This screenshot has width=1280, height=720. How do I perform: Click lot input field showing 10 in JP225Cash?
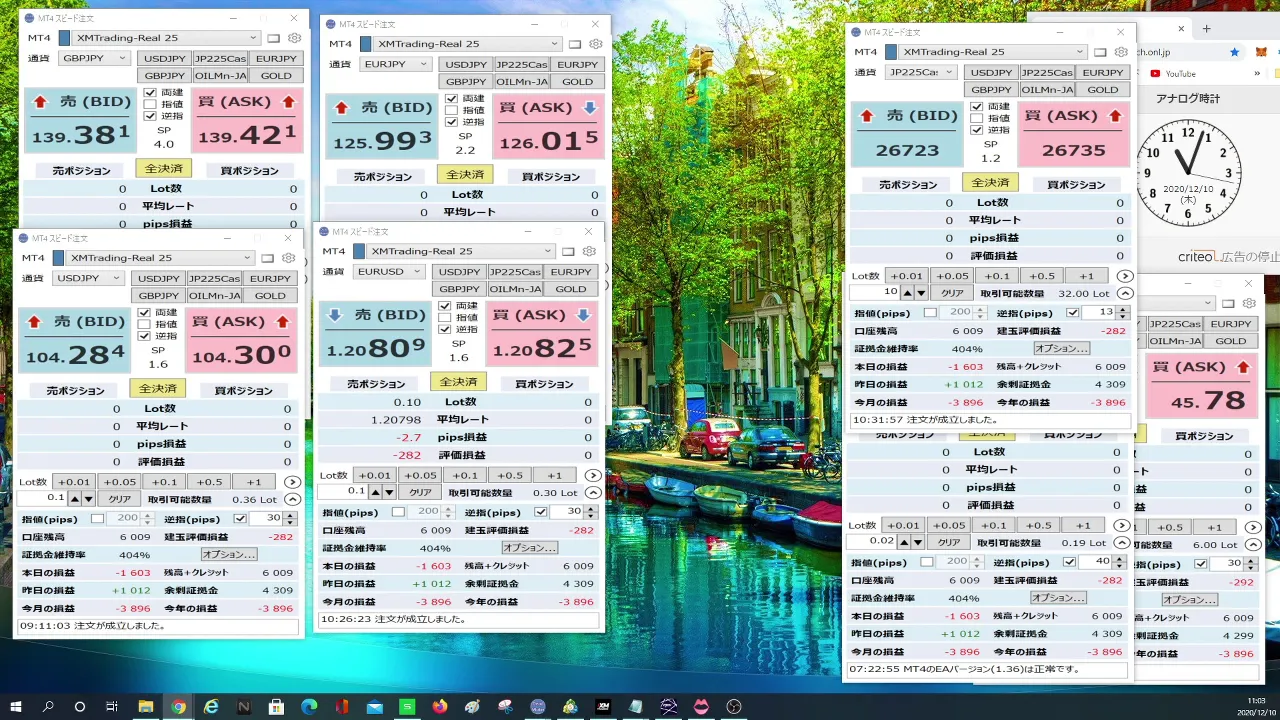coord(874,293)
